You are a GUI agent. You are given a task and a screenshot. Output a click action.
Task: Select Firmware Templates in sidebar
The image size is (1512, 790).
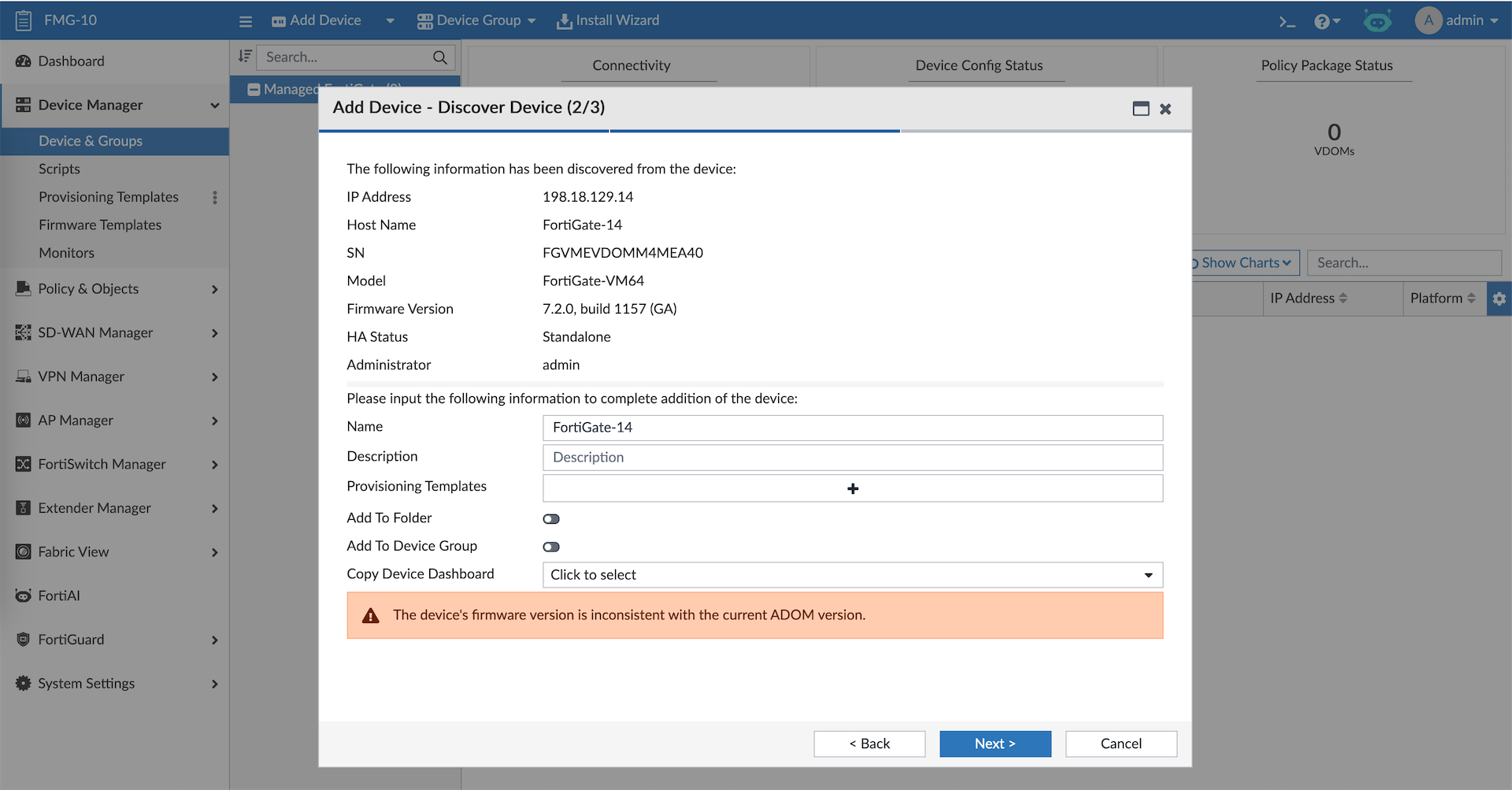coord(100,224)
